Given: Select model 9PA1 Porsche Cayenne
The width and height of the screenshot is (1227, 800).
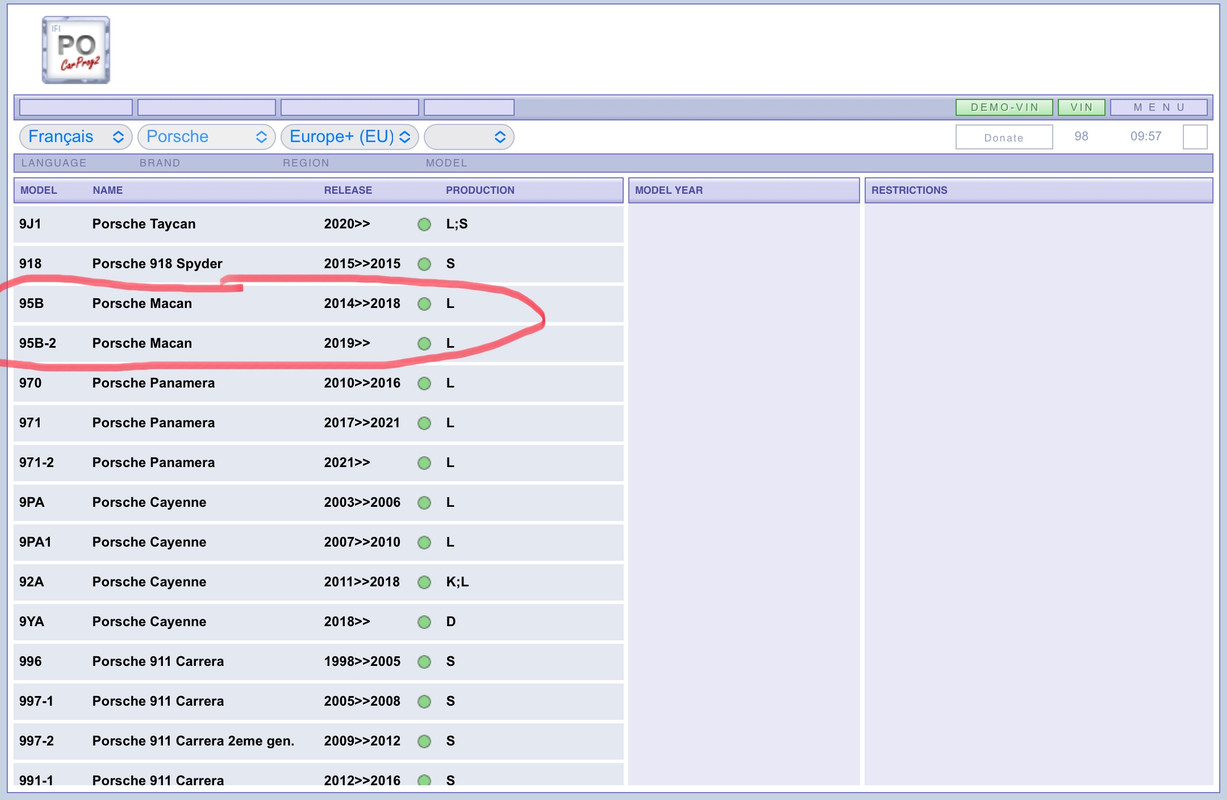Looking at the screenshot, I should pos(319,542).
